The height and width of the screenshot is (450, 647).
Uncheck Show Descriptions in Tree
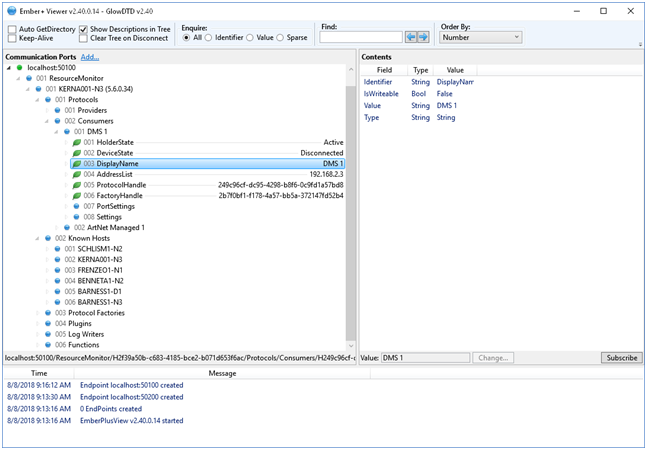84,29
